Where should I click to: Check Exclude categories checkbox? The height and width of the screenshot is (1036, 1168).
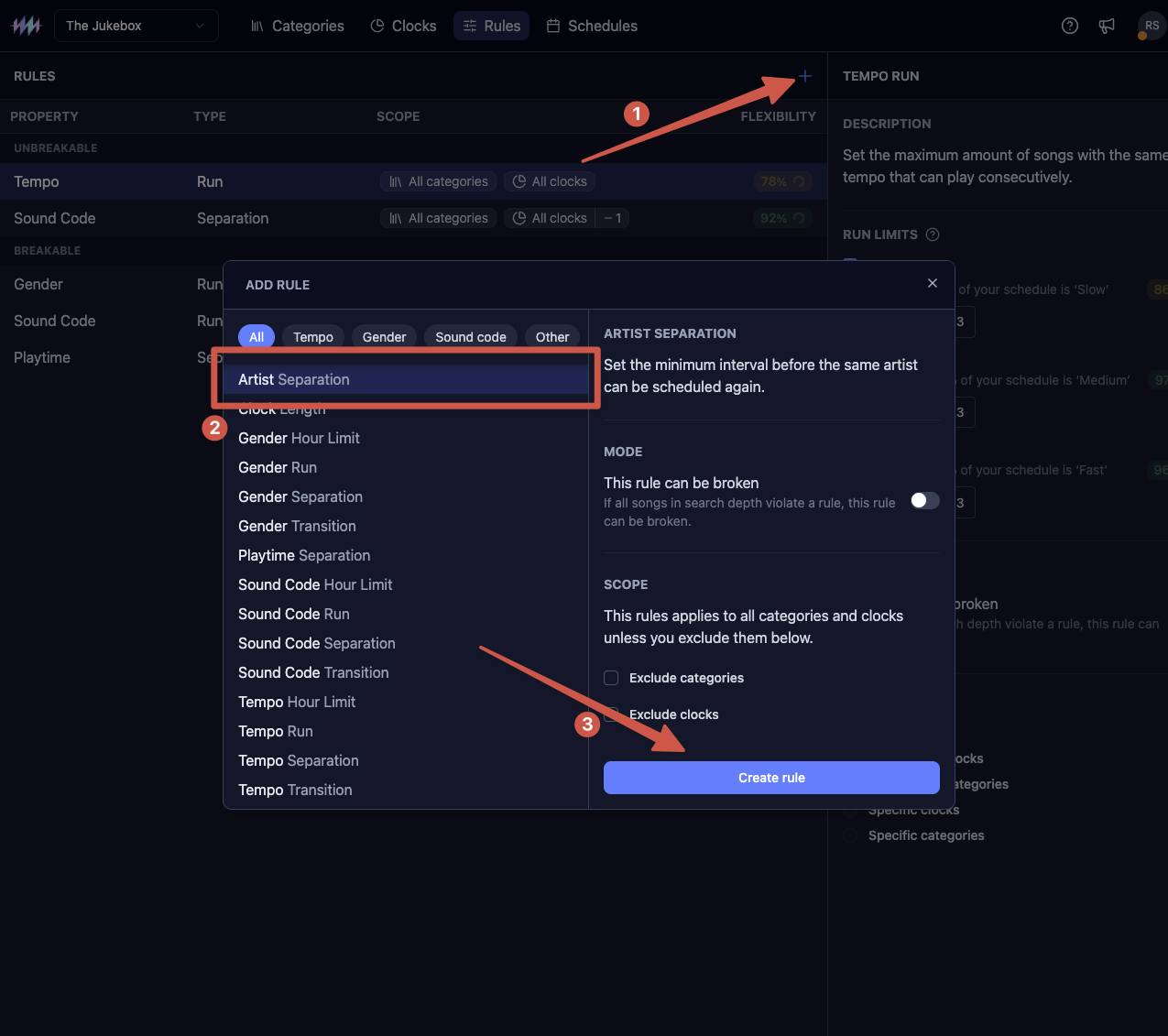[x=611, y=678]
